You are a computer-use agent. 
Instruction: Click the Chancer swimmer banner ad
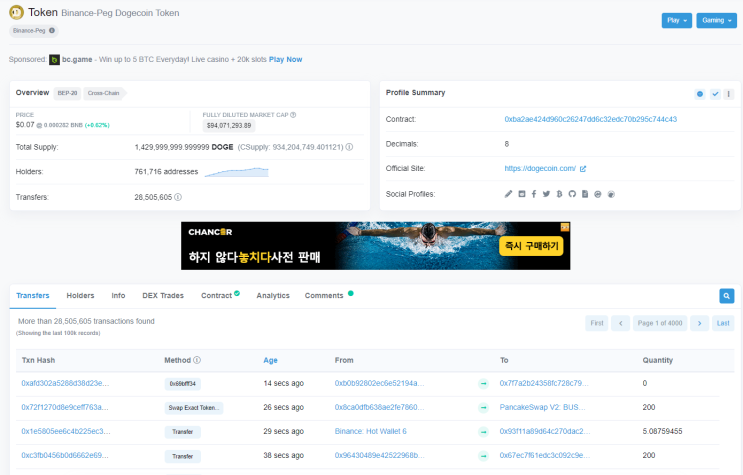tap(375, 246)
